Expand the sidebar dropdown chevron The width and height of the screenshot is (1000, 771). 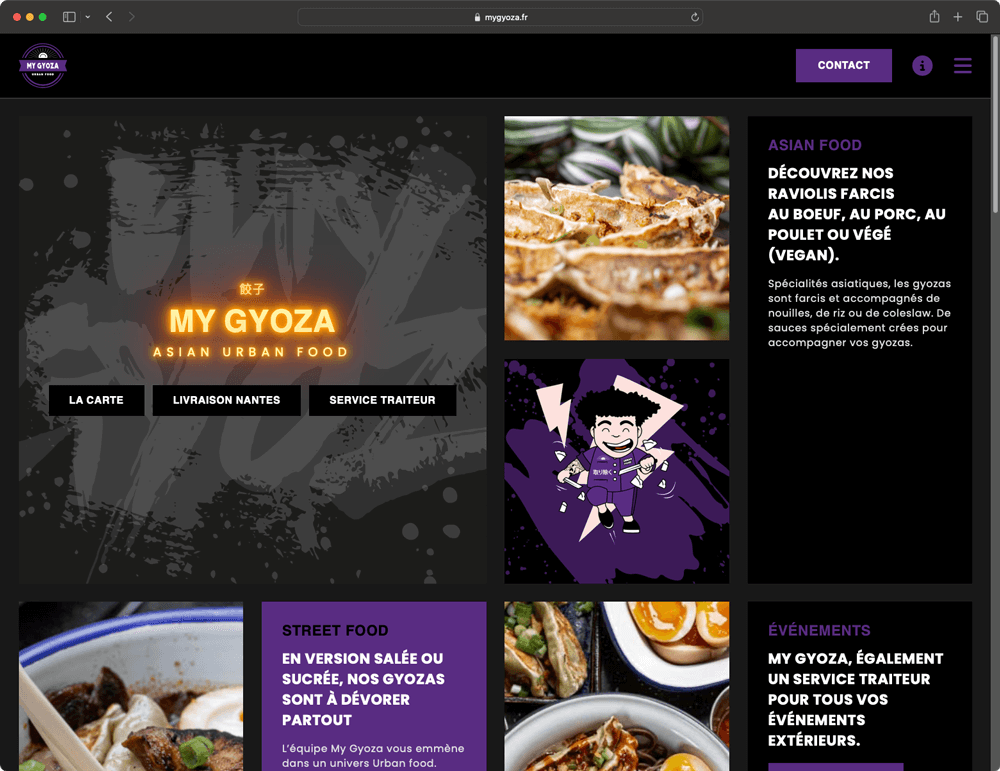tap(88, 17)
